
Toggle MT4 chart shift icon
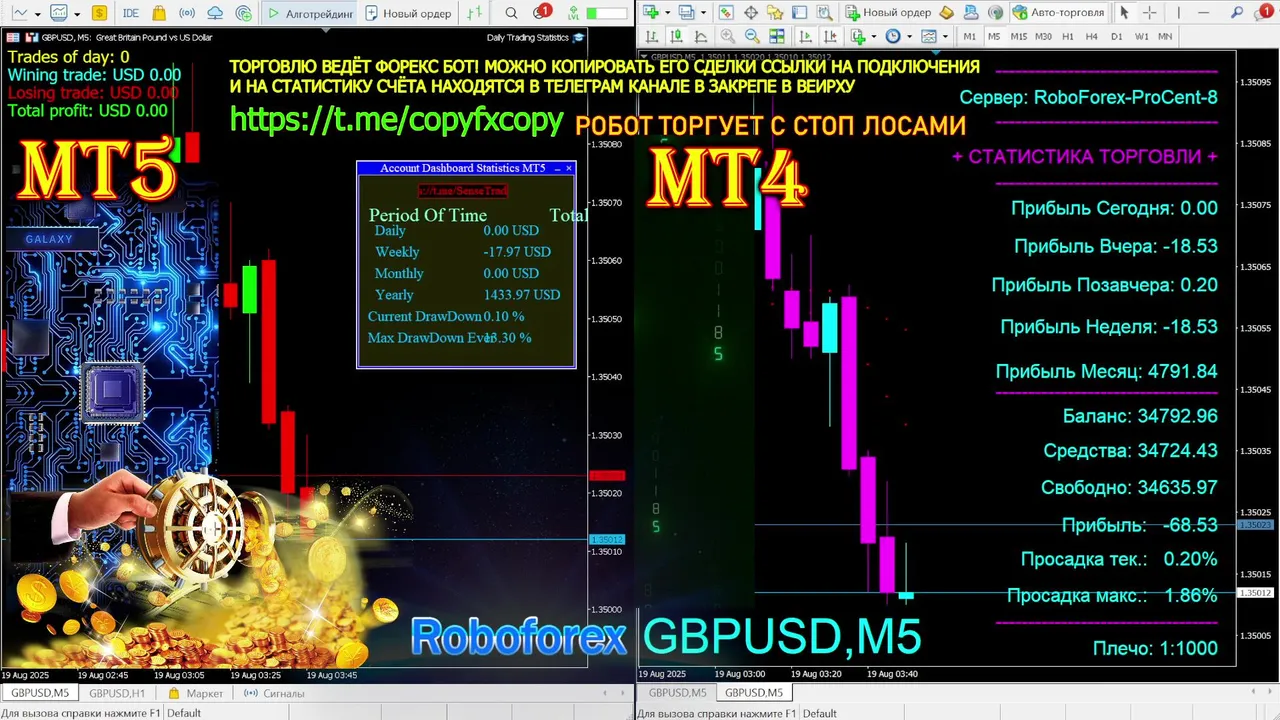pyautogui.click(x=831, y=36)
